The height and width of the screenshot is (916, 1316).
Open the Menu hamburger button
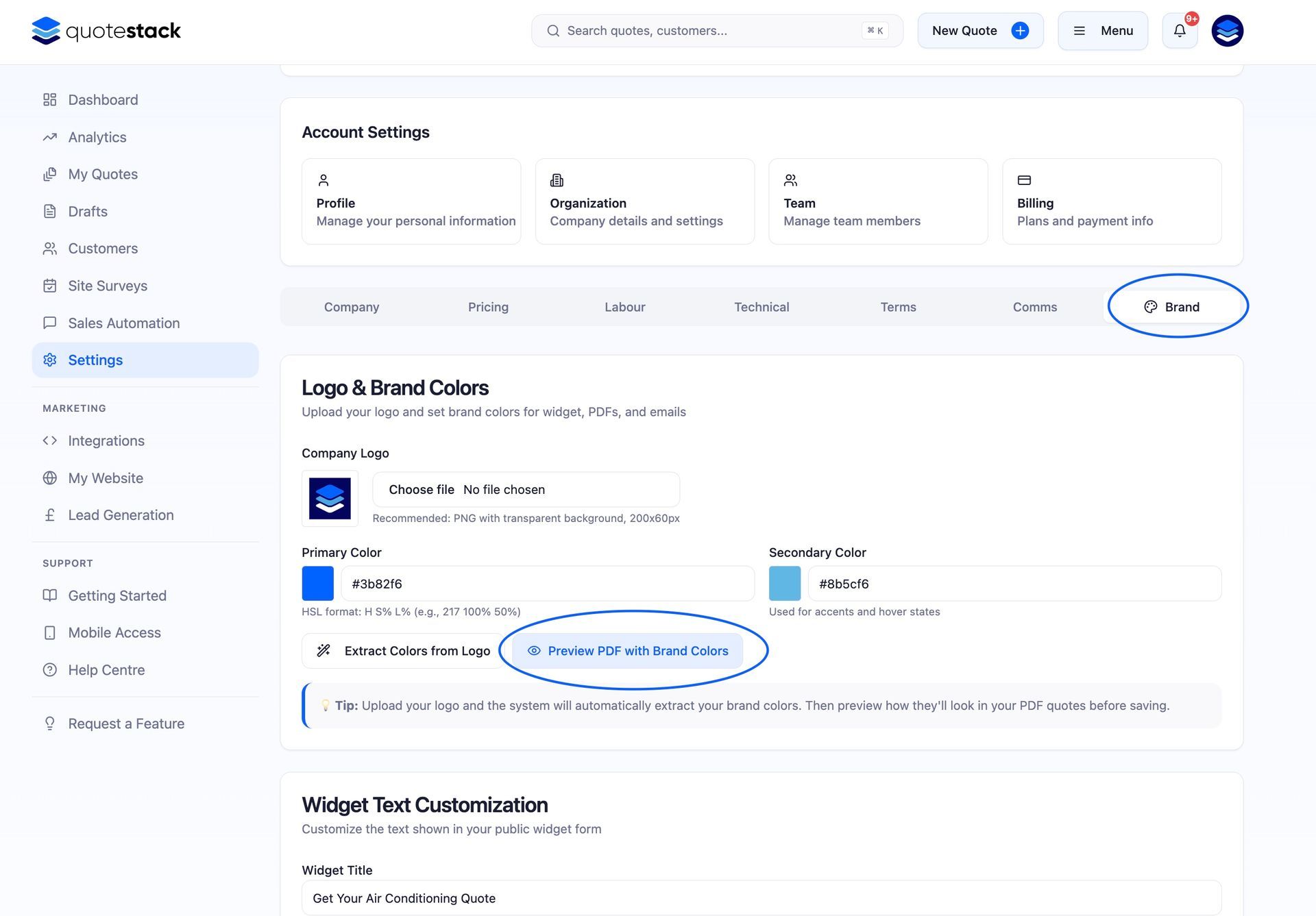click(x=1102, y=31)
